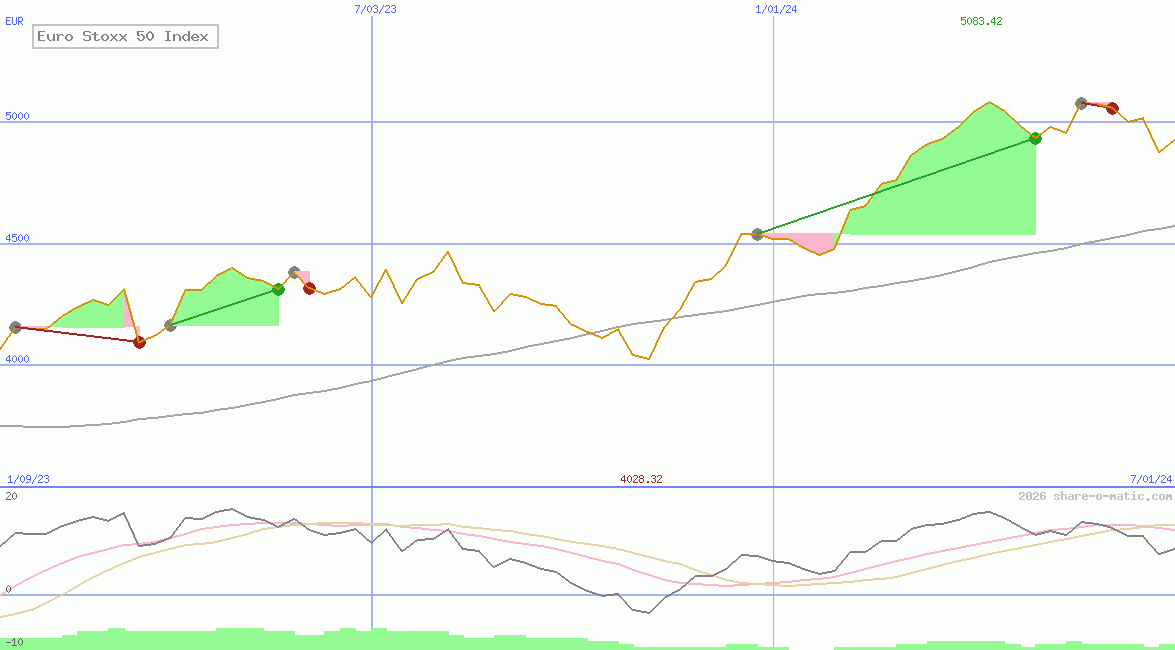Click the green entry dot on first trend line

(278, 290)
